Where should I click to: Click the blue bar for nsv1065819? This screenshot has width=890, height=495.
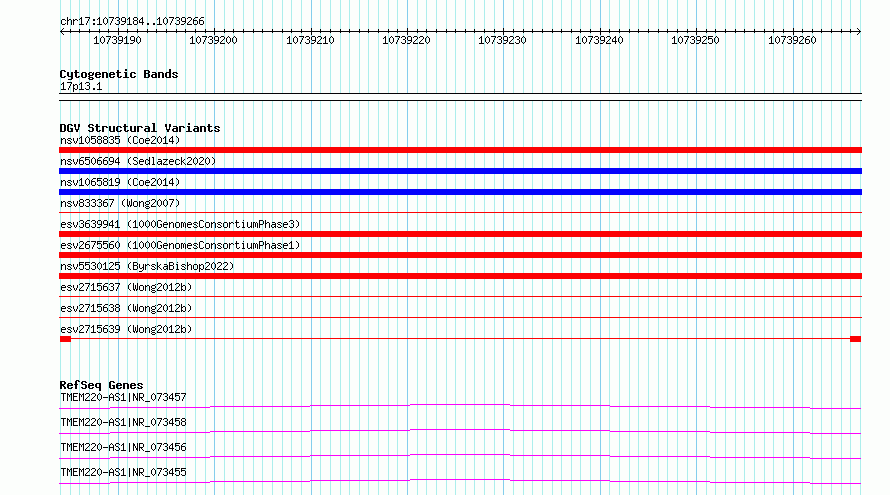point(460,192)
